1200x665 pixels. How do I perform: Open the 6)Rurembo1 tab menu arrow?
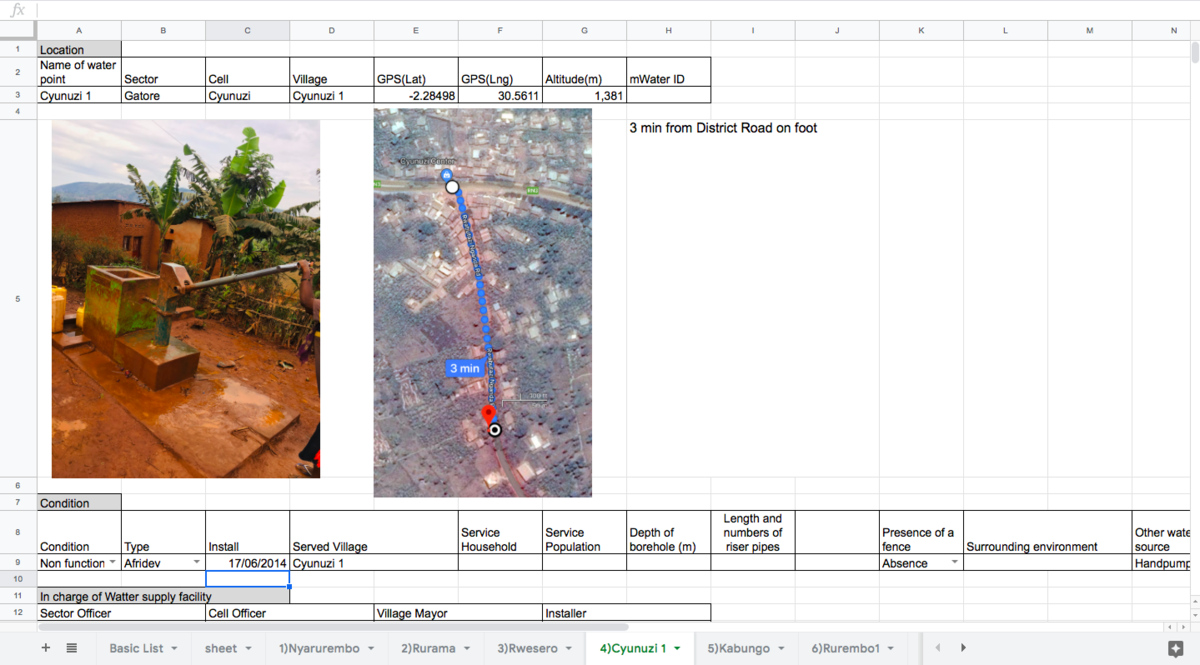click(x=890, y=649)
